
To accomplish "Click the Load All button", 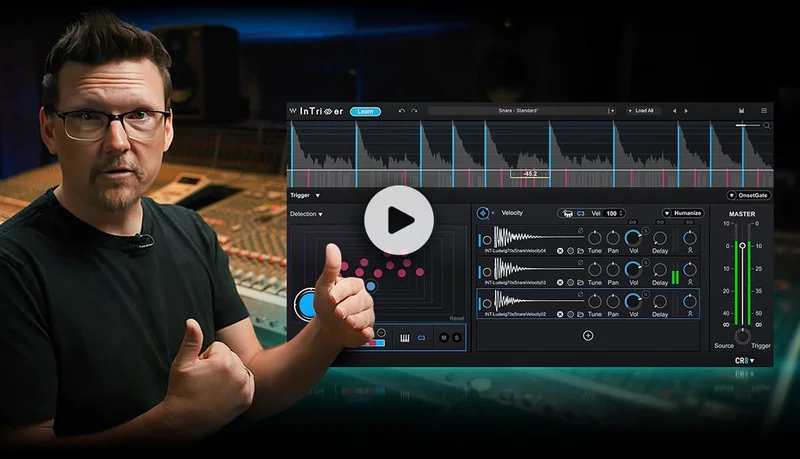I will click(x=643, y=111).
